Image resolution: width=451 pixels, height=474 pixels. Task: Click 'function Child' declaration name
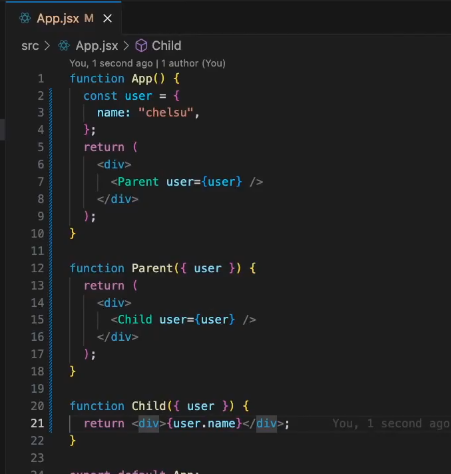coord(148,406)
